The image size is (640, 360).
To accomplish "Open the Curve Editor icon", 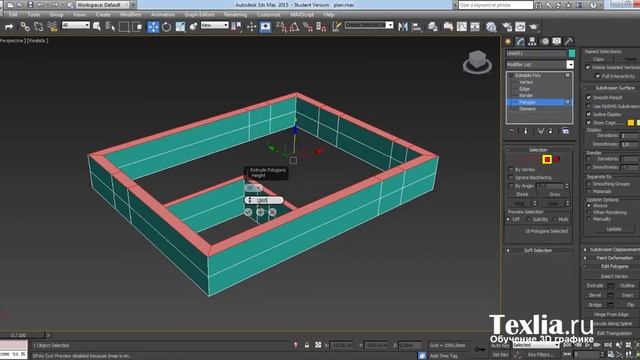I will coord(462,27).
